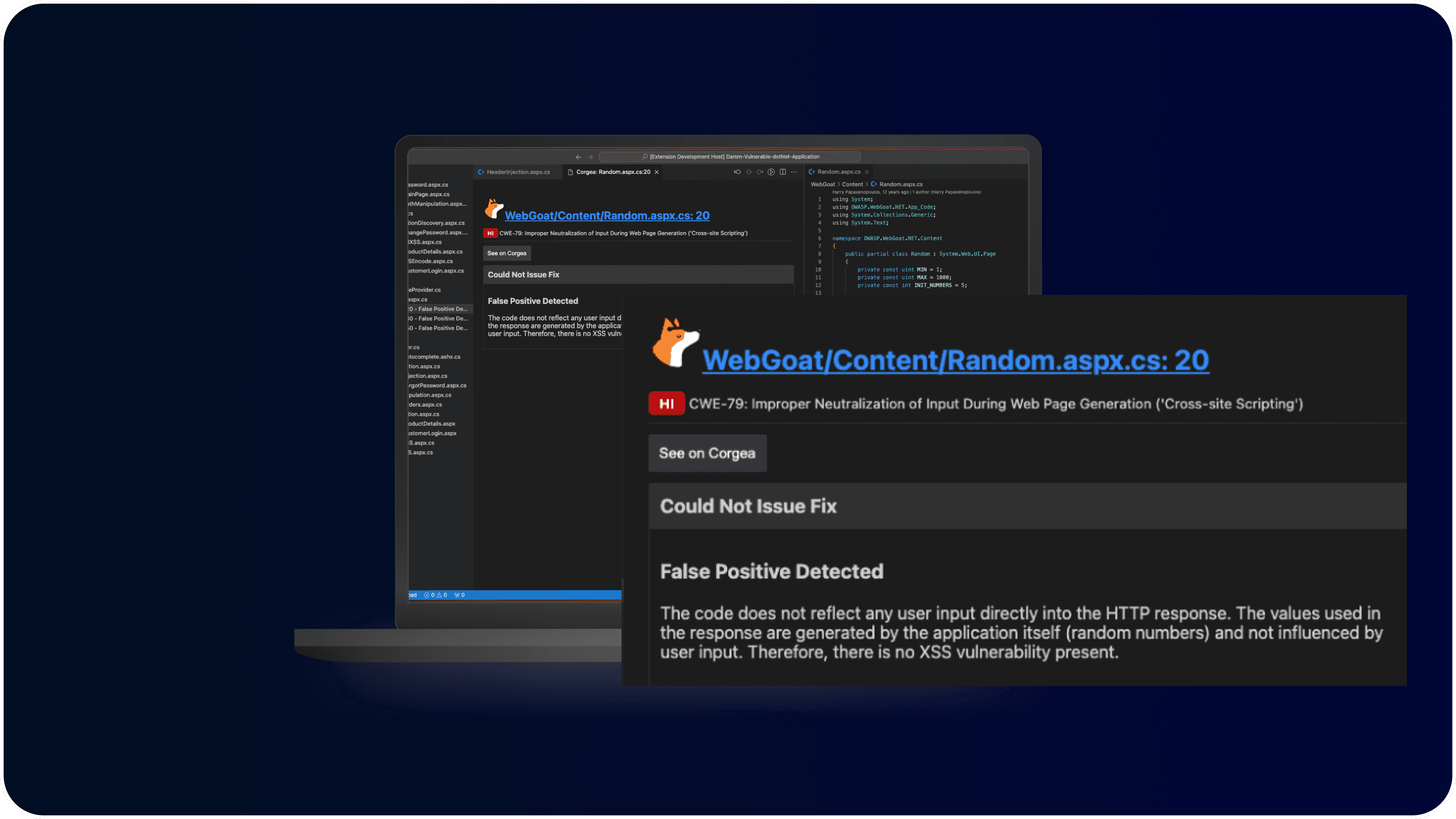The width and height of the screenshot is (1456, 819).
Task: Click the navigate back arrow in title bar
Action: [578, 157]
